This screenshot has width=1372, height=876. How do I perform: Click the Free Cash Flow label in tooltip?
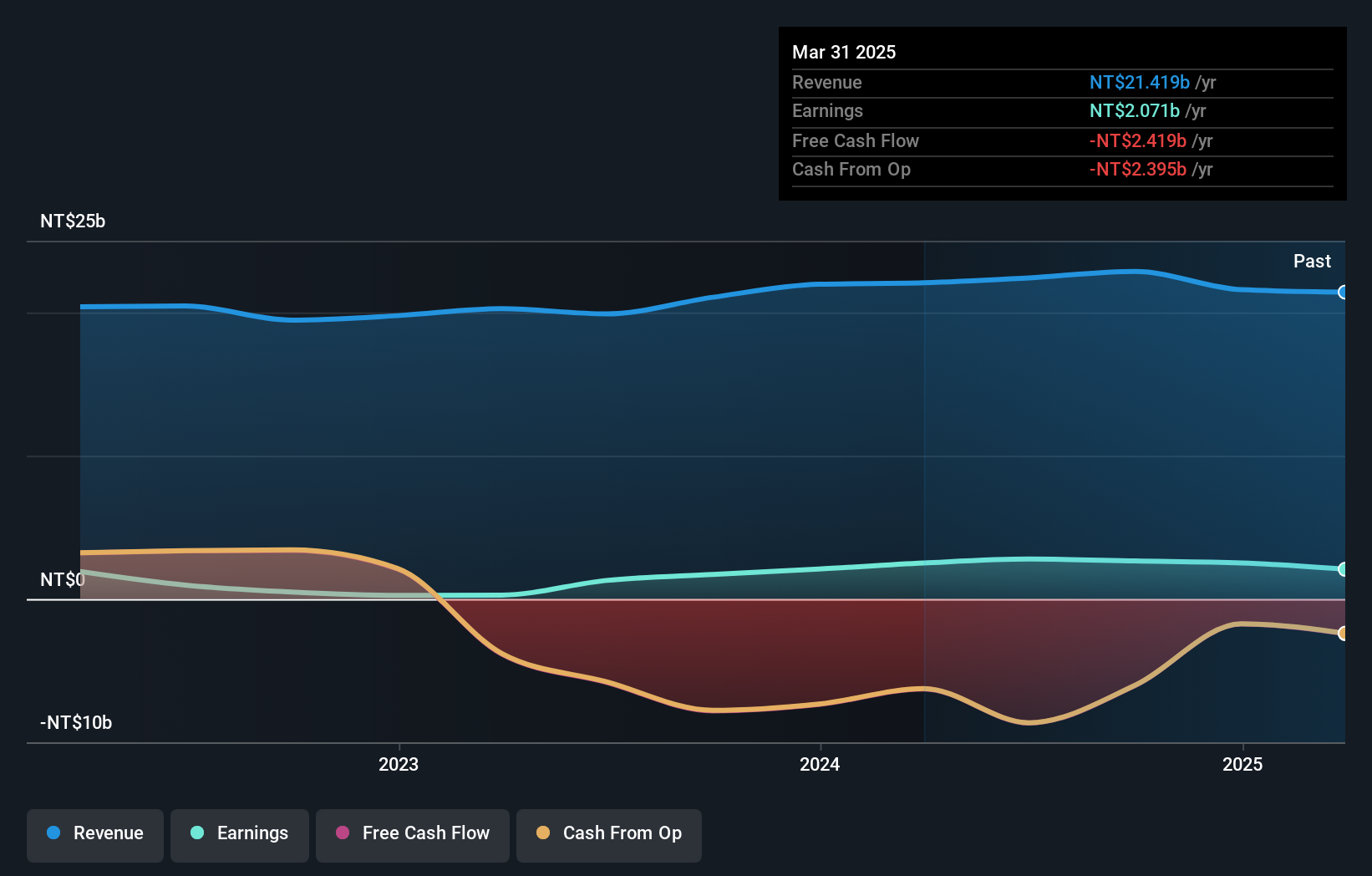[856, 140]
